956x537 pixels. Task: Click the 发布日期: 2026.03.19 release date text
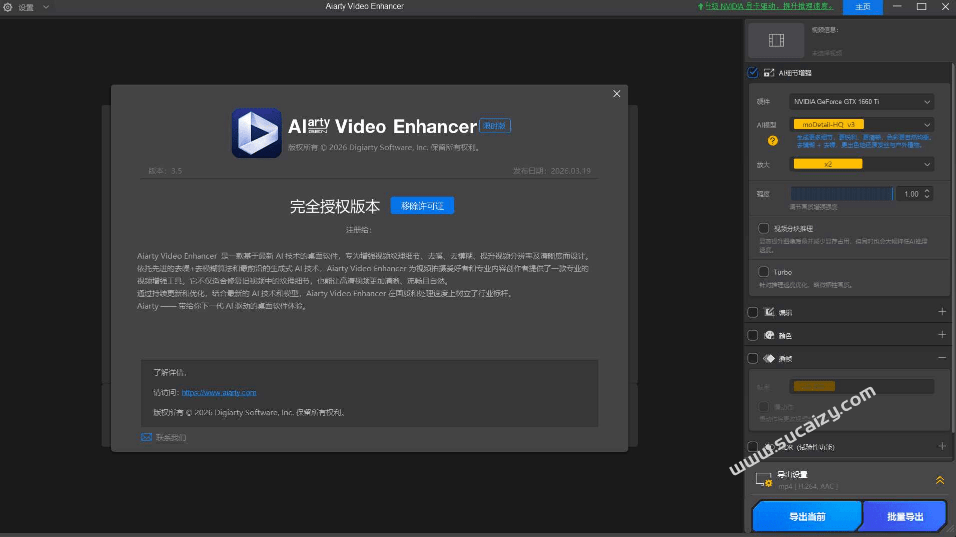point(552,171)
